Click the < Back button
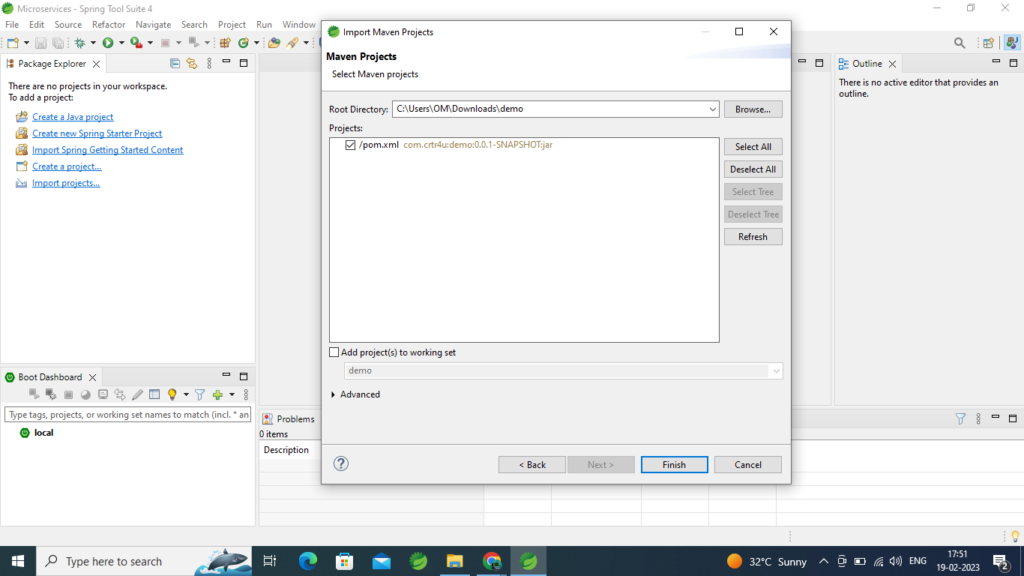The image size is (1024, 576). (532, 464)
